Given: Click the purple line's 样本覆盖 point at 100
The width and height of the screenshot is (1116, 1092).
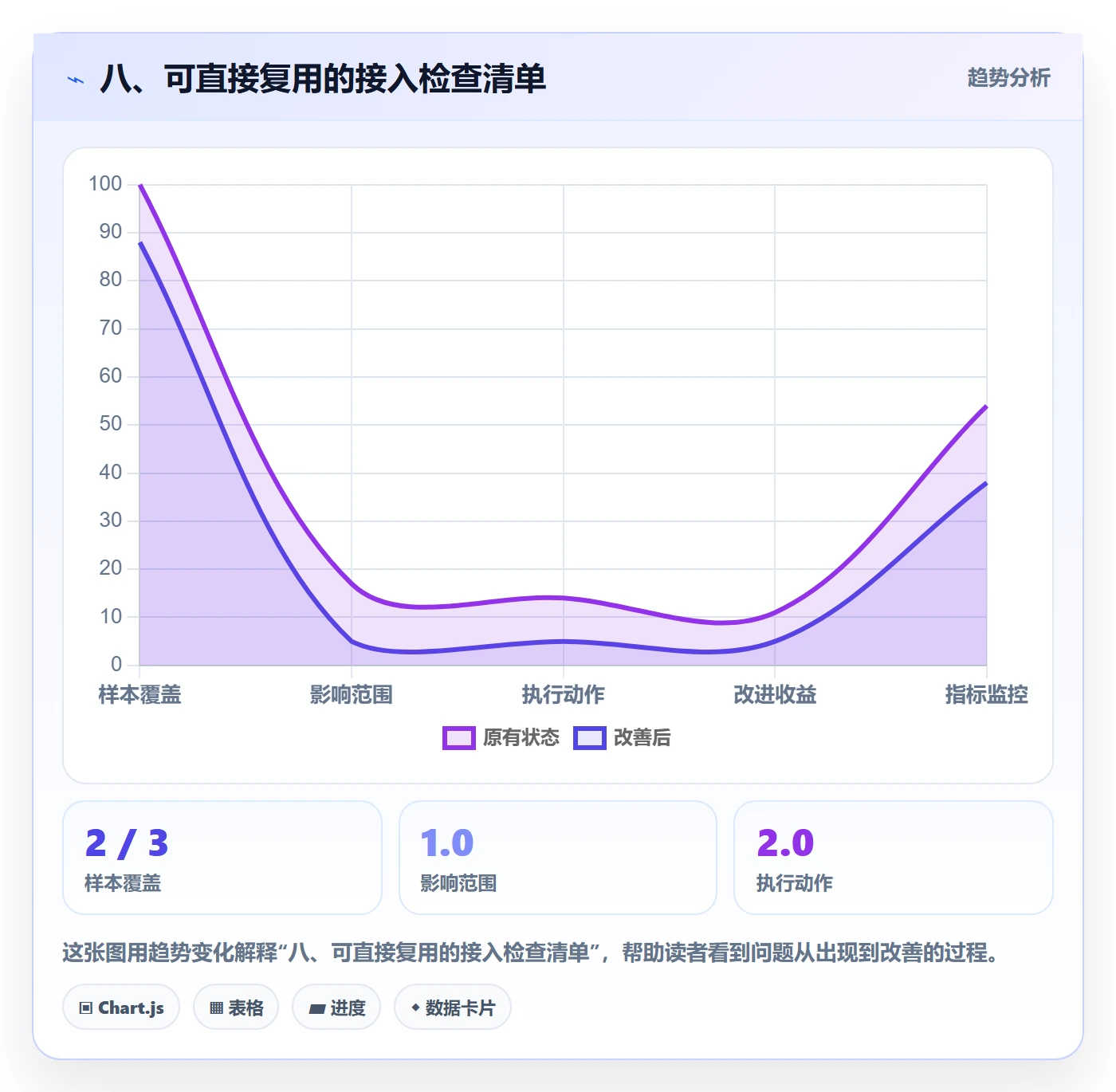Looking at the screenshot, I should point(140,185).
